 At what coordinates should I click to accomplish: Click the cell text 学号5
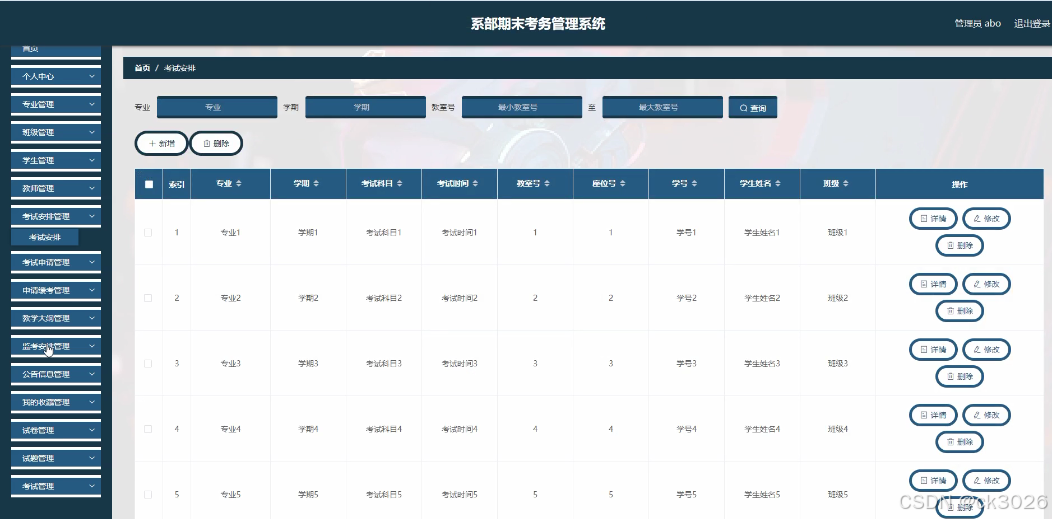(x=686, y=495)
